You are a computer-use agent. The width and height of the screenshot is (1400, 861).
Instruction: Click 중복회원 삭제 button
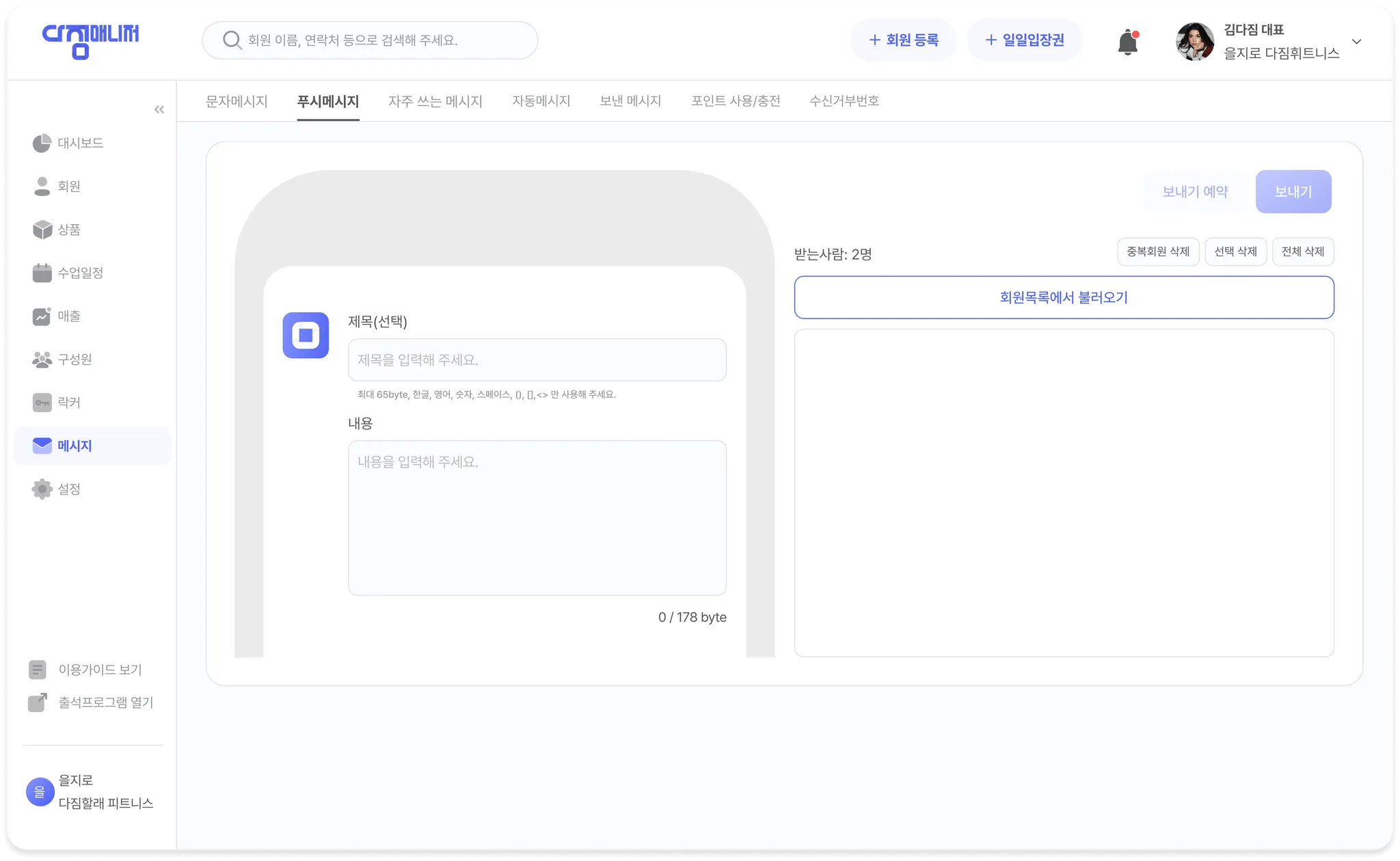(1158, 251)
